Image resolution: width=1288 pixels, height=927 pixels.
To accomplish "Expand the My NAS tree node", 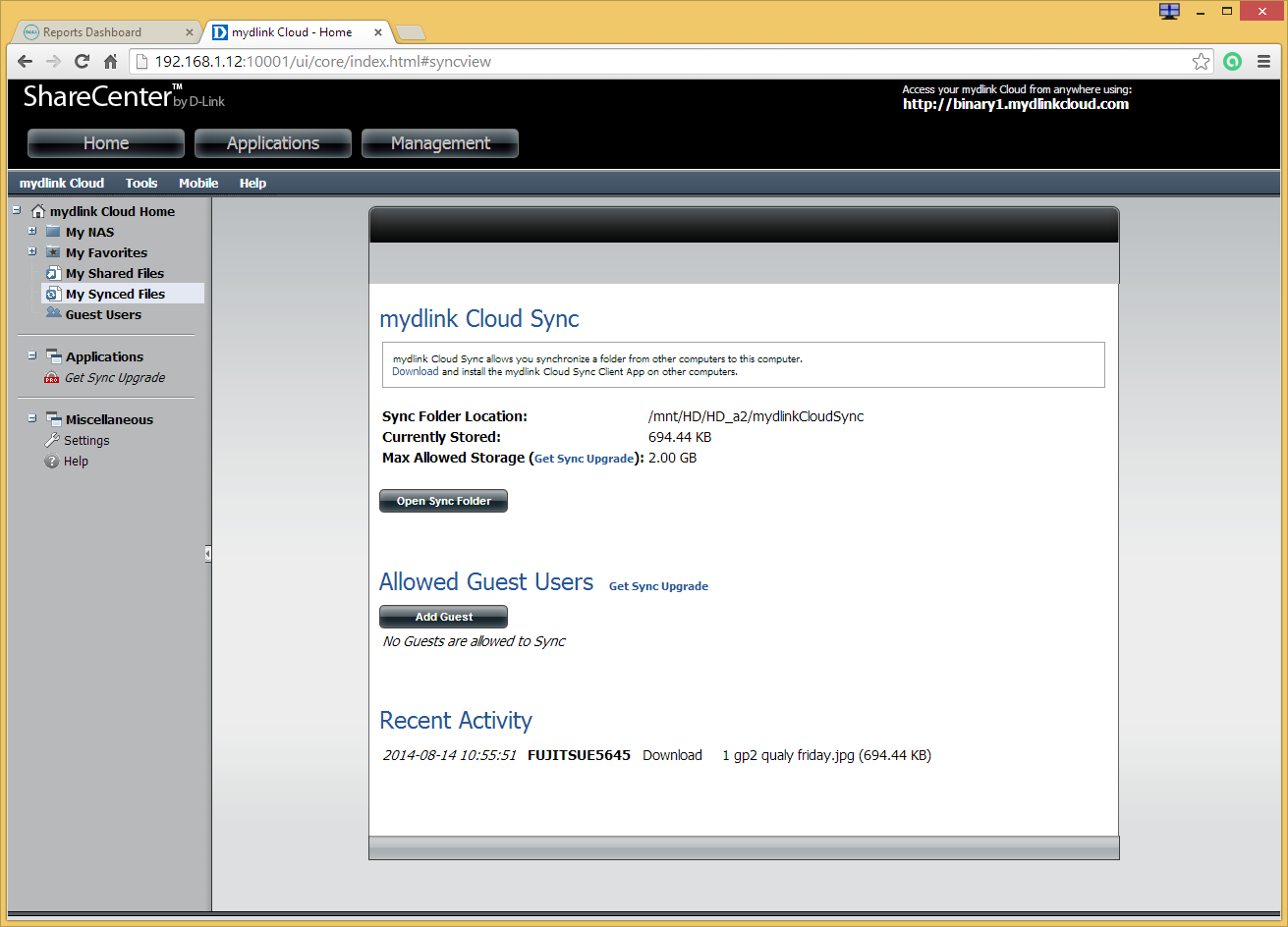I will click(x=32, y=232).
